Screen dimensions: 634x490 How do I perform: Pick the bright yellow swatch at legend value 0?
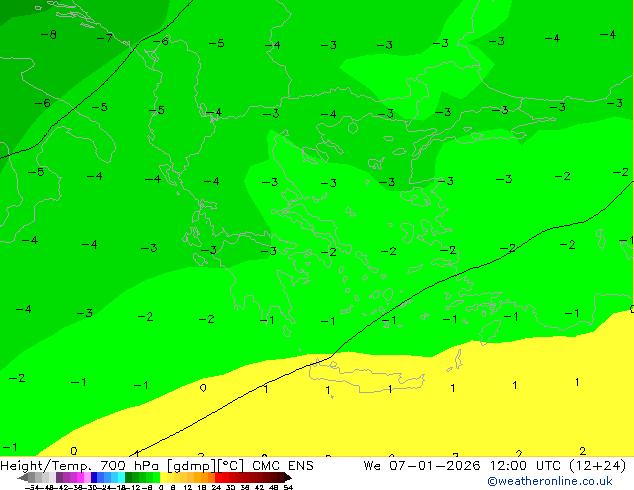point(163,477)
